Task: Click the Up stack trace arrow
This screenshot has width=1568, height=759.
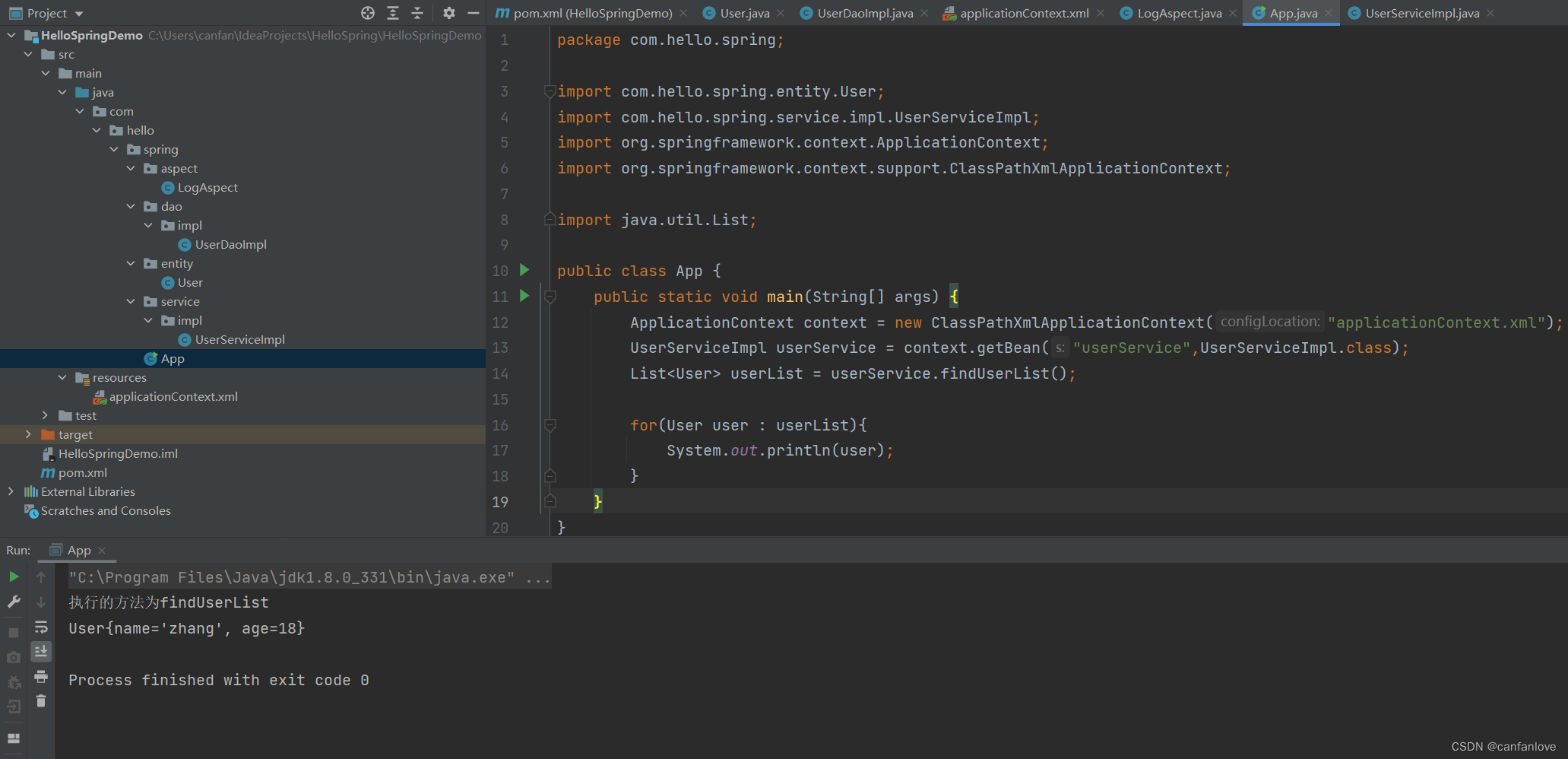Action: (41, 577)
